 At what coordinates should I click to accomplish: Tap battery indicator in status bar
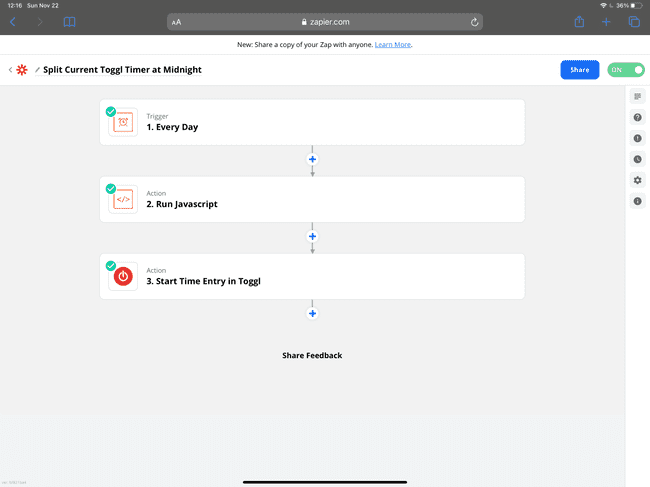click(x=636, y=5)
